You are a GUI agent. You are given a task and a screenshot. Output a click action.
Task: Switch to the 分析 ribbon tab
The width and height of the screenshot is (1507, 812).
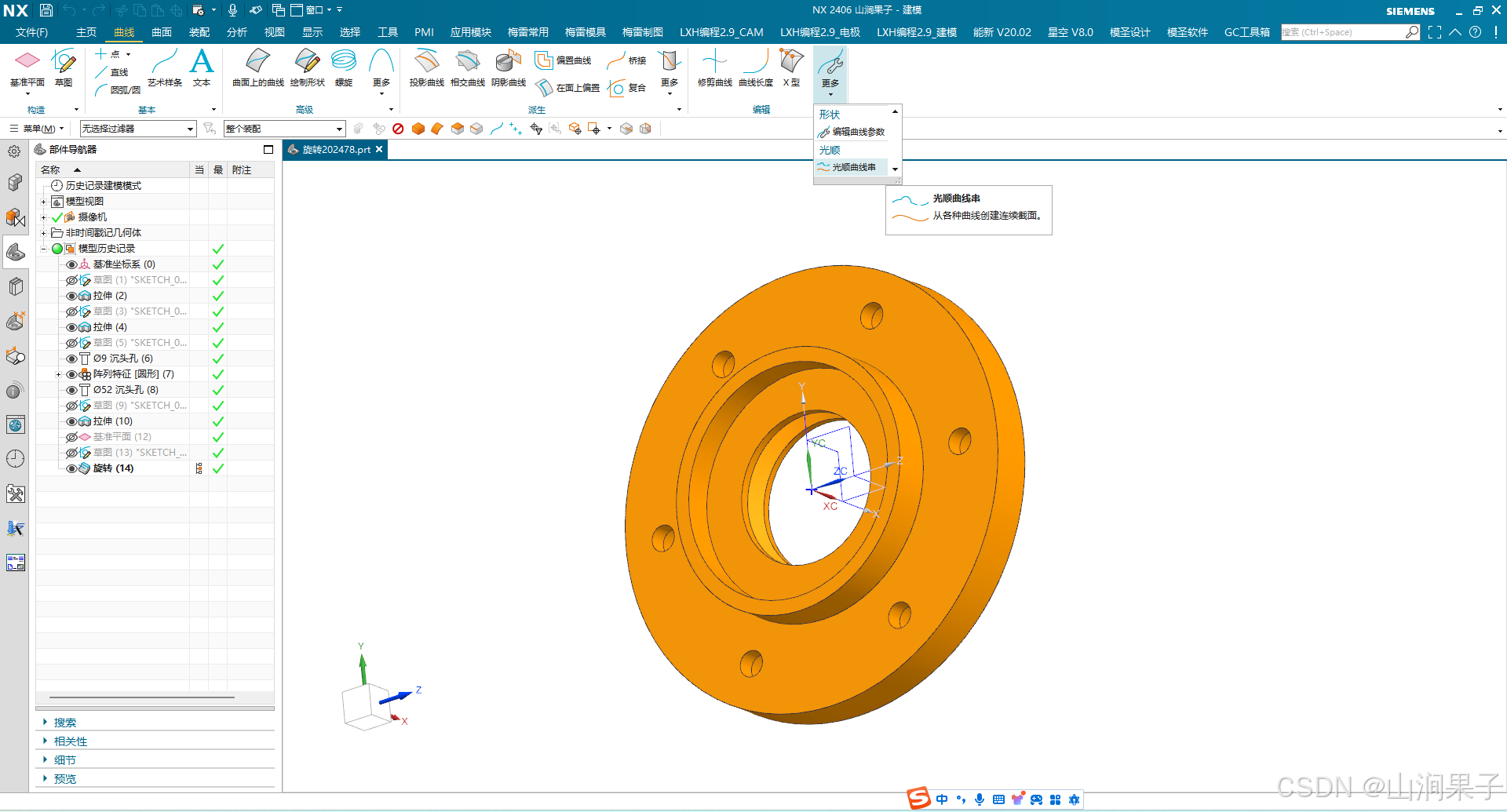click(x=237, y=32)
